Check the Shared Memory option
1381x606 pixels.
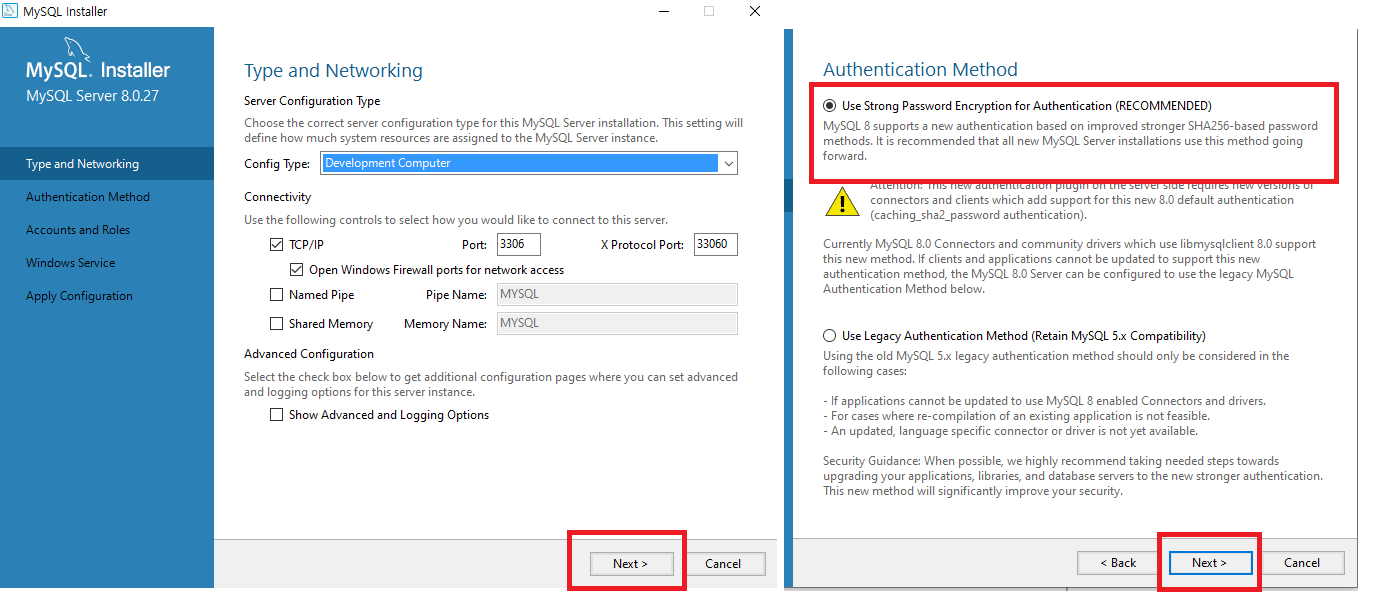point(277,324)
